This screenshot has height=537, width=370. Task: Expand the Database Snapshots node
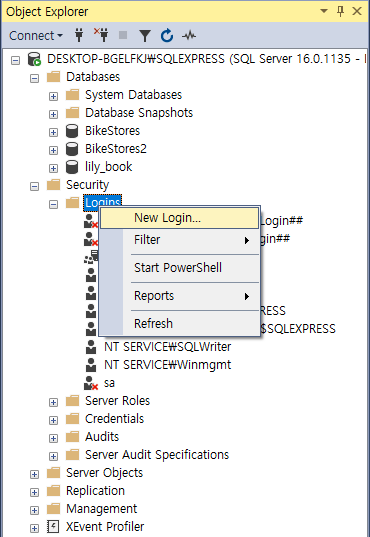(53, 114)
